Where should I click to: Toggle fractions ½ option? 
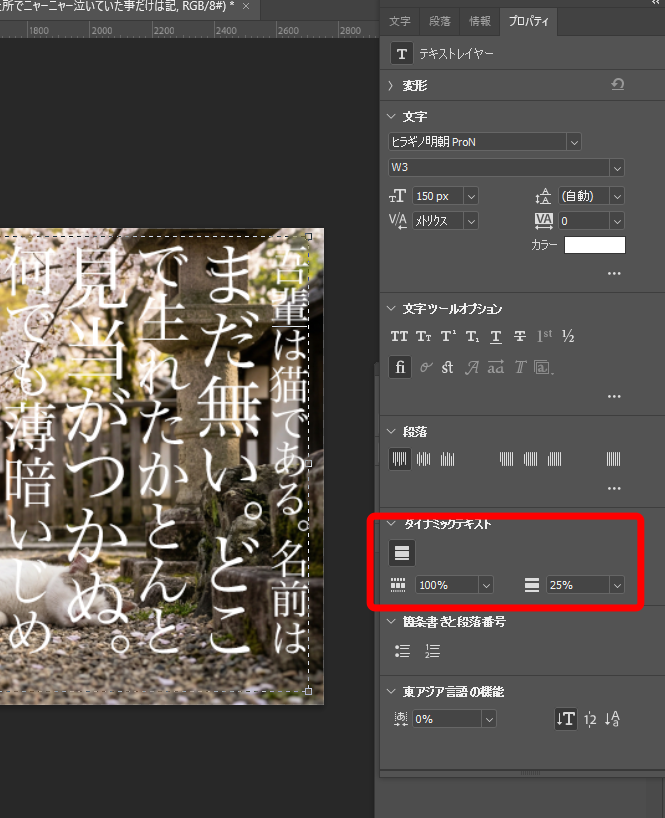tap(569, 336)
